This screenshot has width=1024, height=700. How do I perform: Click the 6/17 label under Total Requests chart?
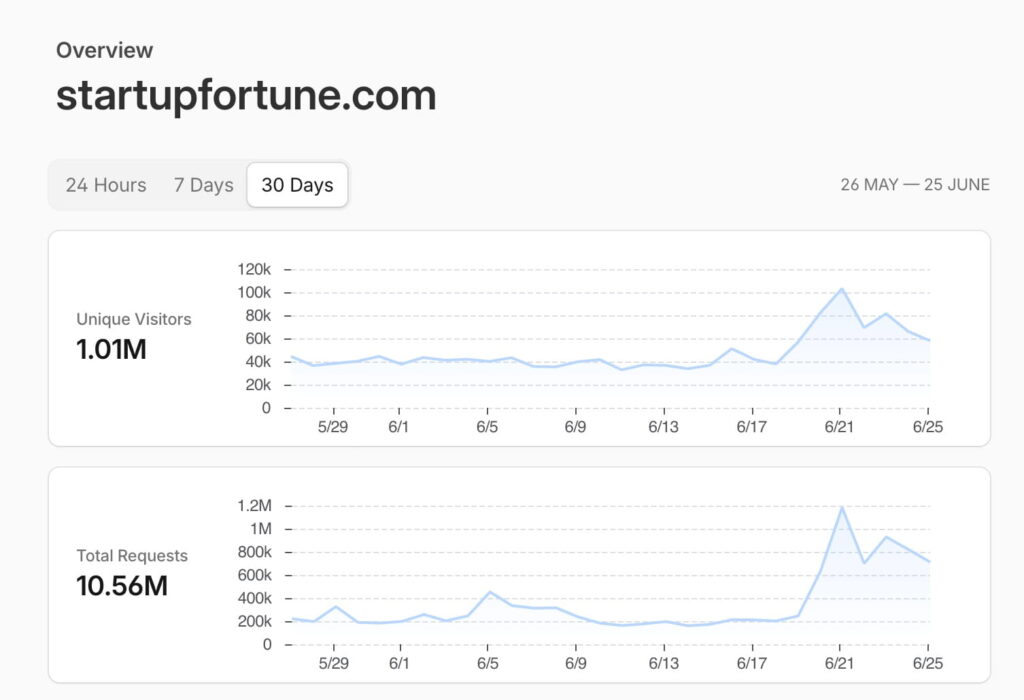pos(752,663)
